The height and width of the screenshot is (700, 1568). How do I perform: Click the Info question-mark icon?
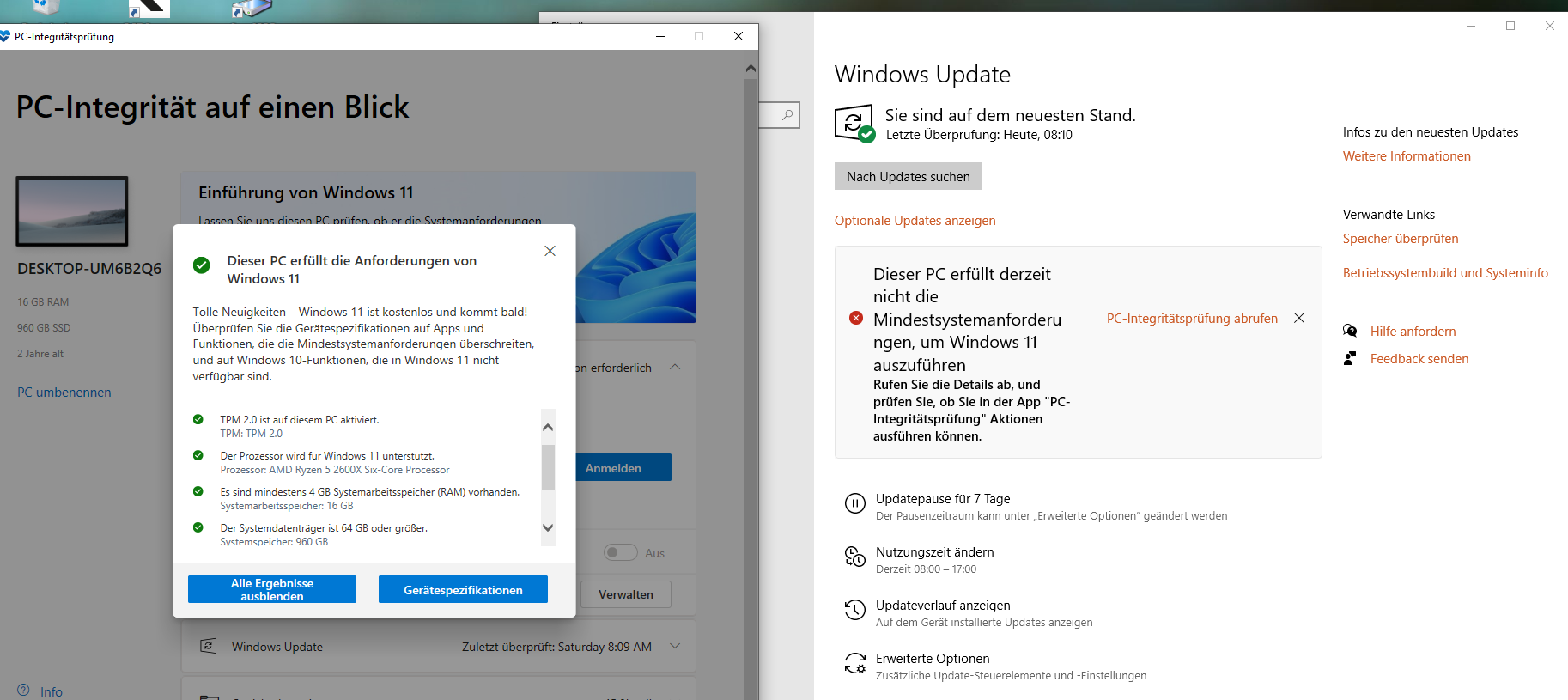click(23, 691)
